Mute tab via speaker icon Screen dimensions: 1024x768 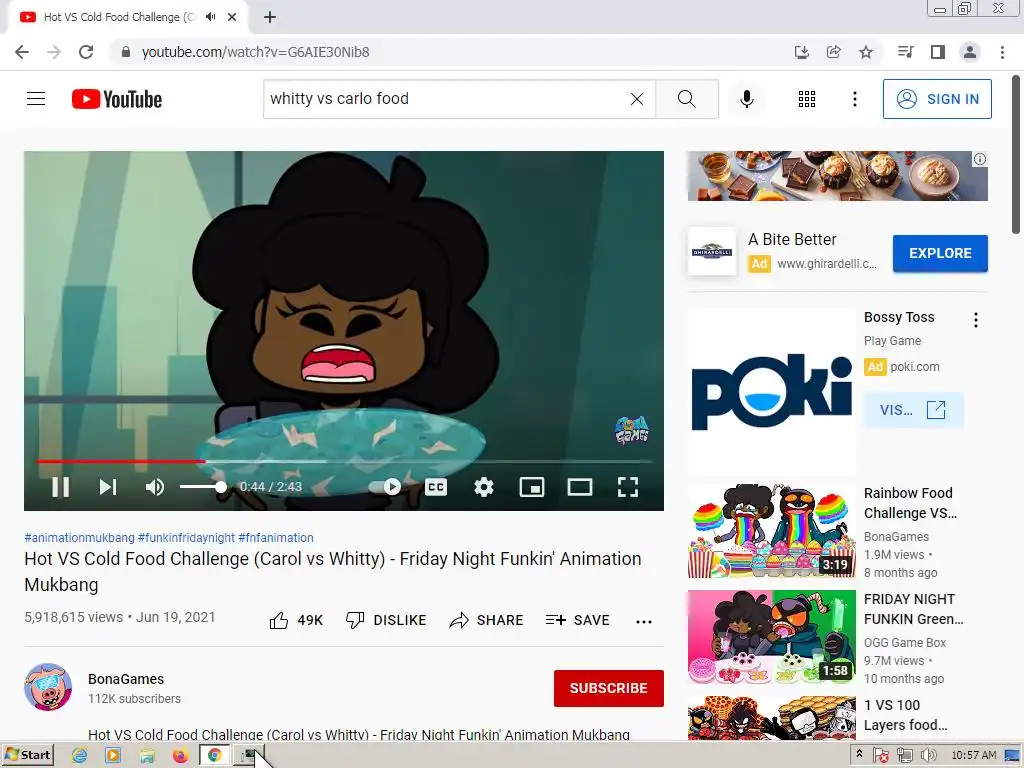tap(210, 17)
